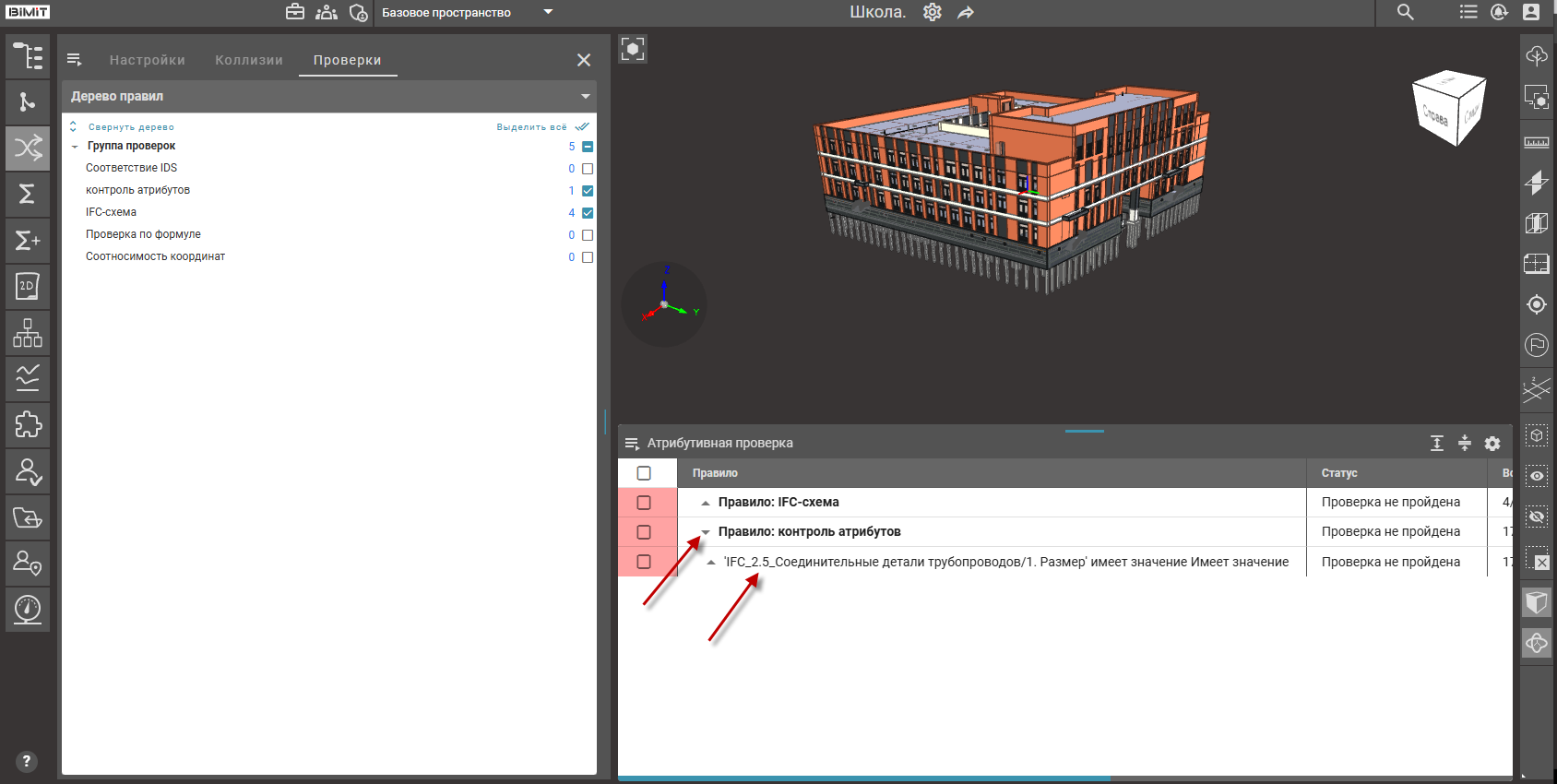Screen dimensions: 1557x784
Task: Open the ruler measurement tool
Action: pos(1536,142)
